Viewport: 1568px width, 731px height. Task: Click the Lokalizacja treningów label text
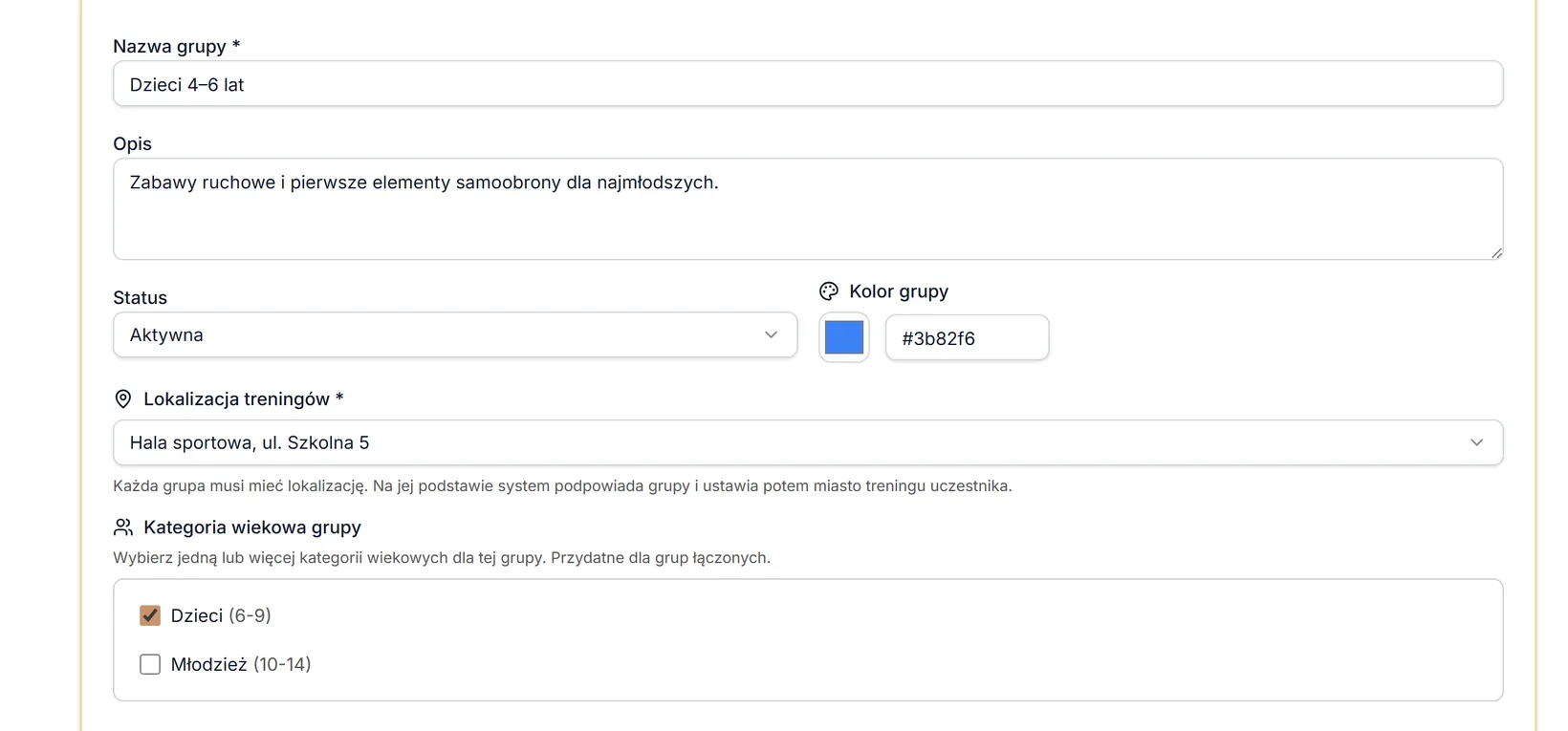[243, 399]
